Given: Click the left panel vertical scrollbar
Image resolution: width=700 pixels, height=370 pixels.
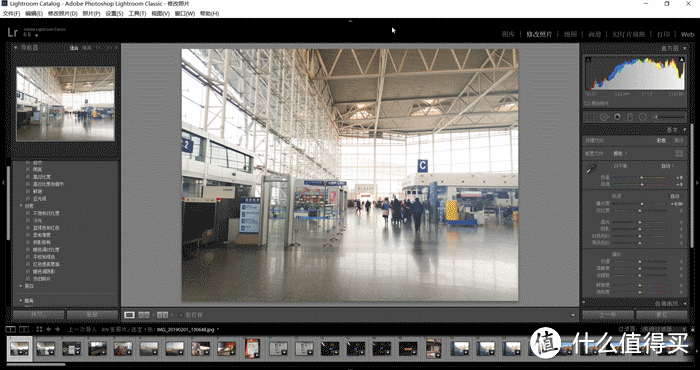Looking at the screenshot, I should coord(8,203).
